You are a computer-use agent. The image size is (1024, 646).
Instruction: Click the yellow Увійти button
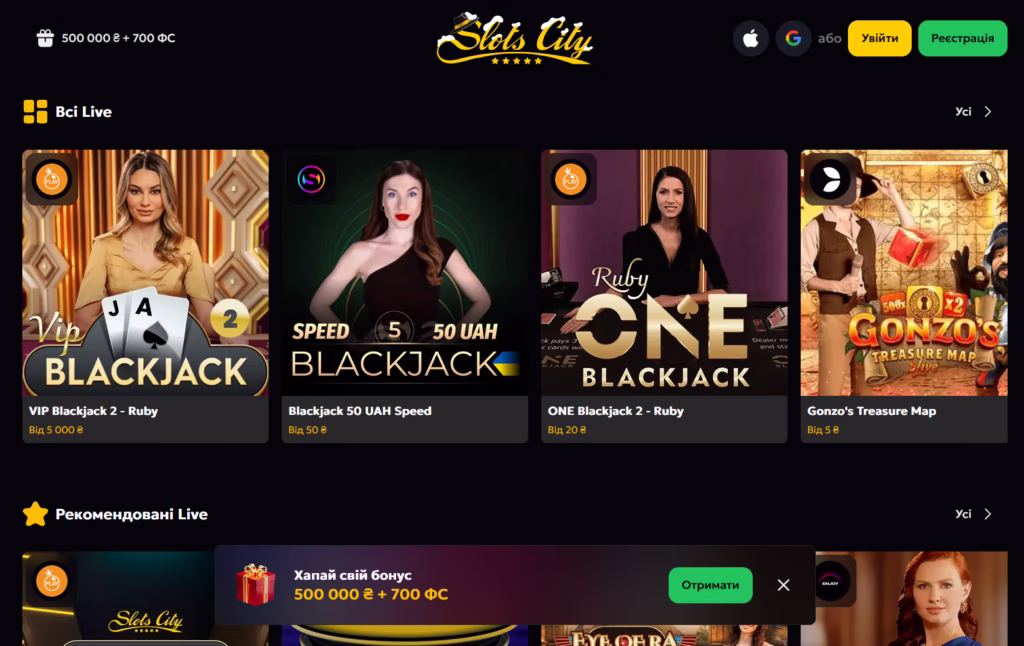pyautogui.click(x=880, y=39)
